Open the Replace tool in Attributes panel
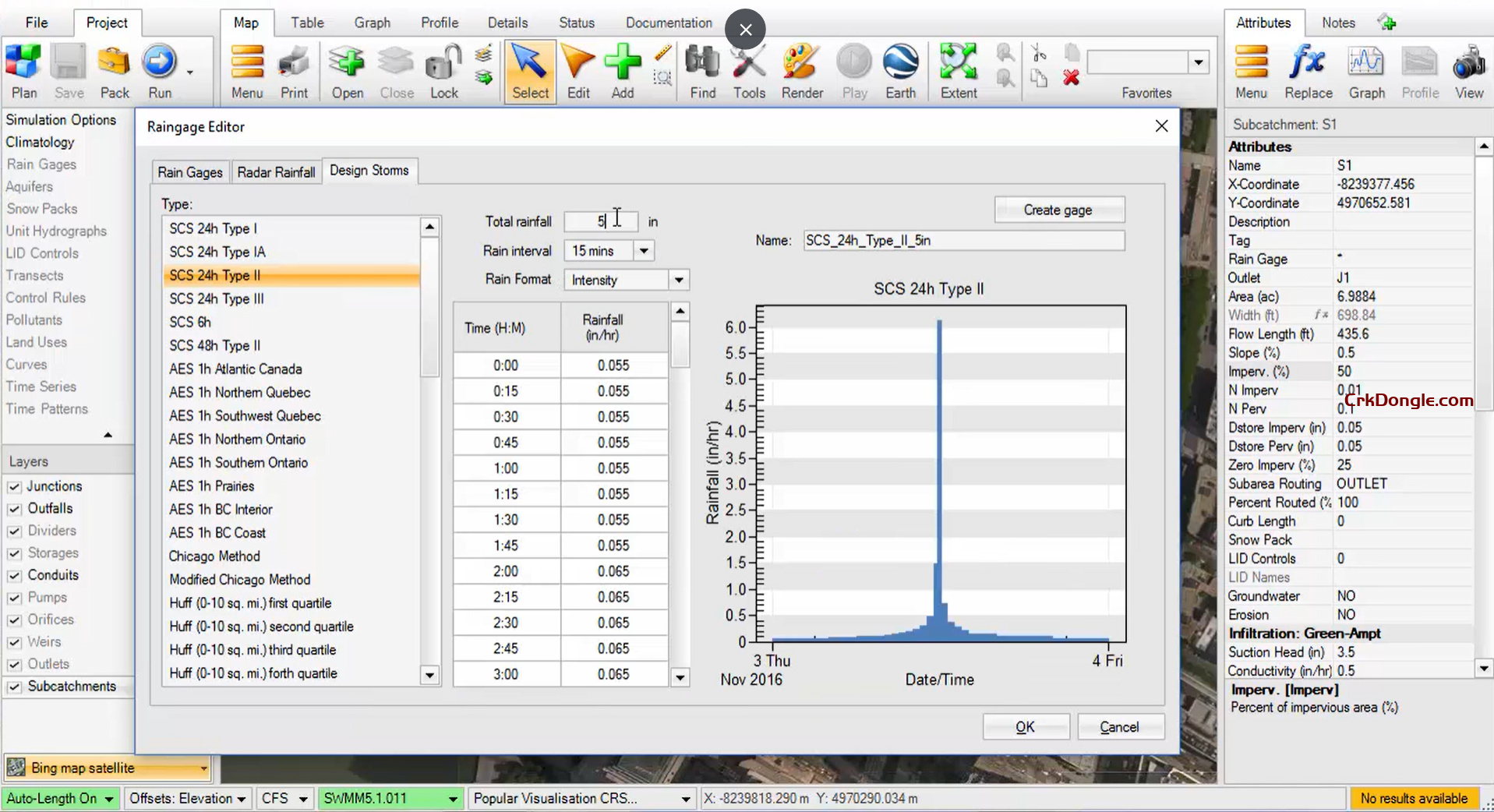 click(x=1307, y=70)
